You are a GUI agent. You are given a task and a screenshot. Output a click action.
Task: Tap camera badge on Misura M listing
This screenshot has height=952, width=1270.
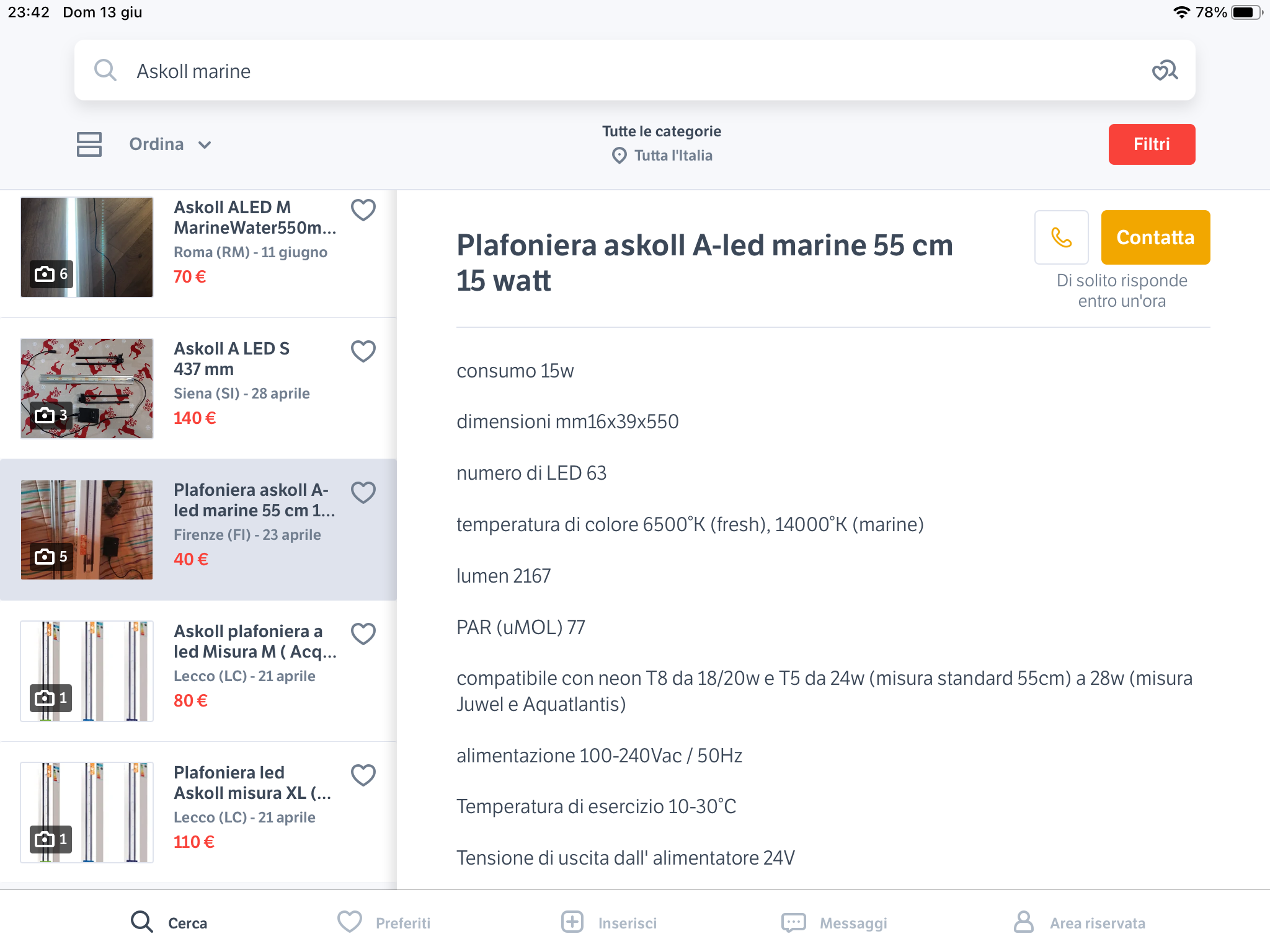point(51,698)
